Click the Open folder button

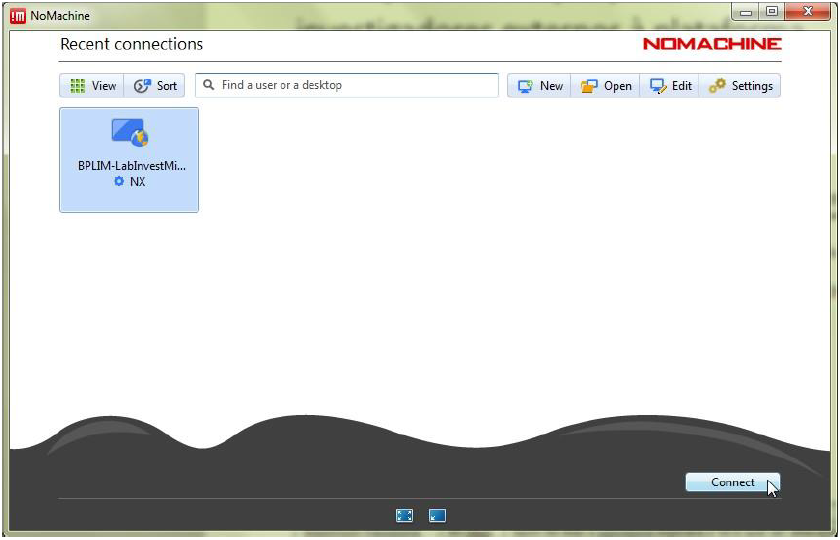tap(606, 86)
